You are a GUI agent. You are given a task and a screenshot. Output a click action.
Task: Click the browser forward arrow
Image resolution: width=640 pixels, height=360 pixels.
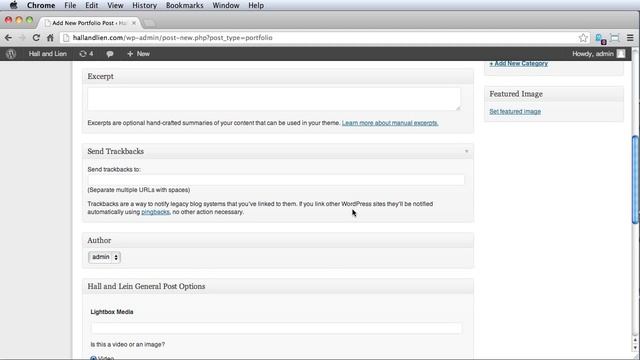(x=22, y=38)
